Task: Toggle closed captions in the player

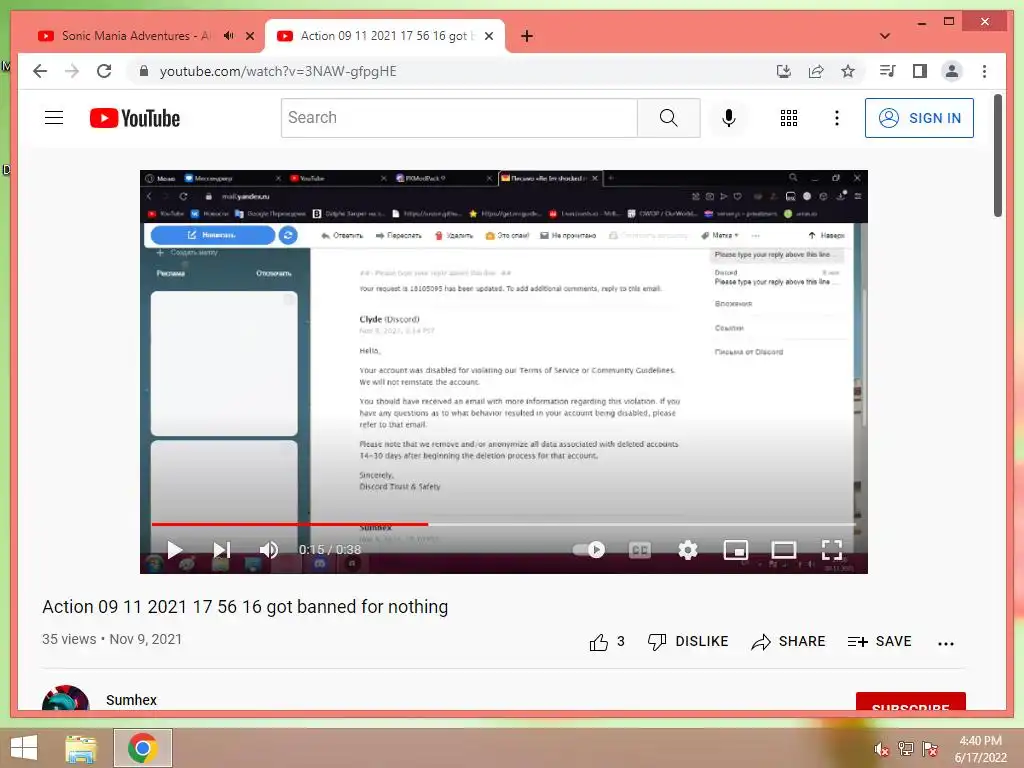Action: click(639, 550)
